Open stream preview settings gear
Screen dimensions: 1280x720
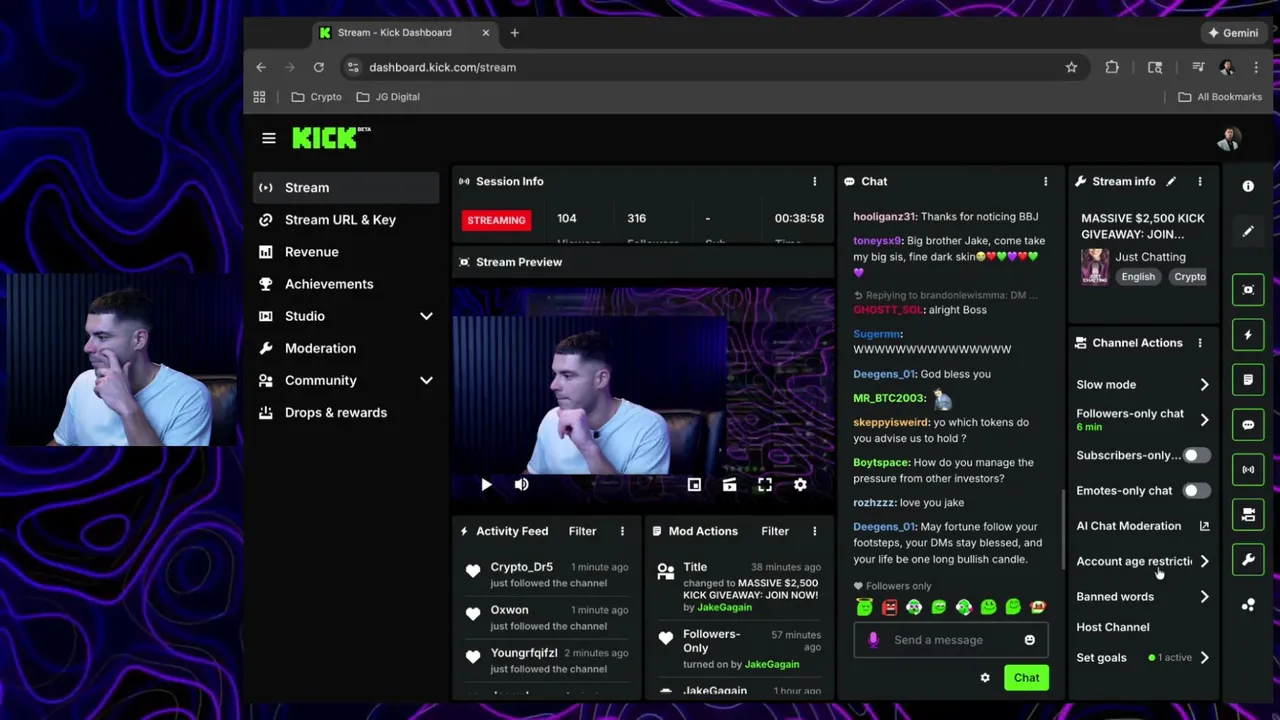pos(800,485)
